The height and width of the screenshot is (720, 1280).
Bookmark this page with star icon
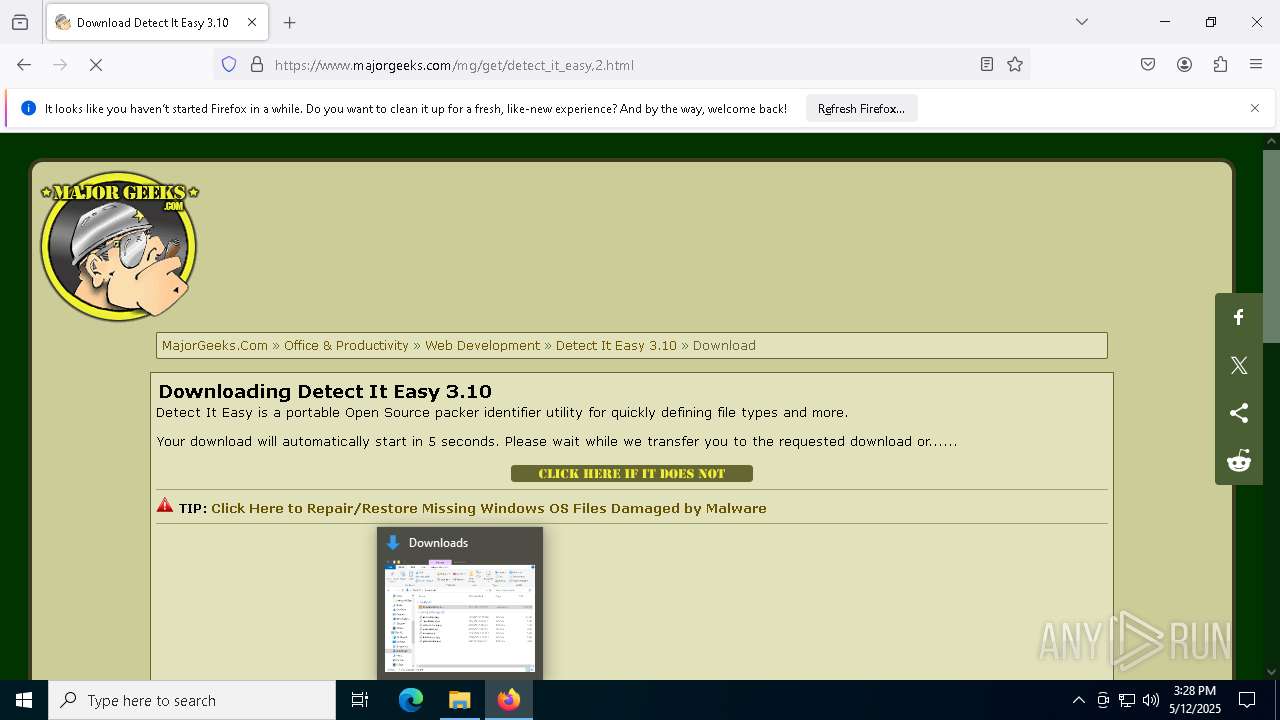point(1015,65)
